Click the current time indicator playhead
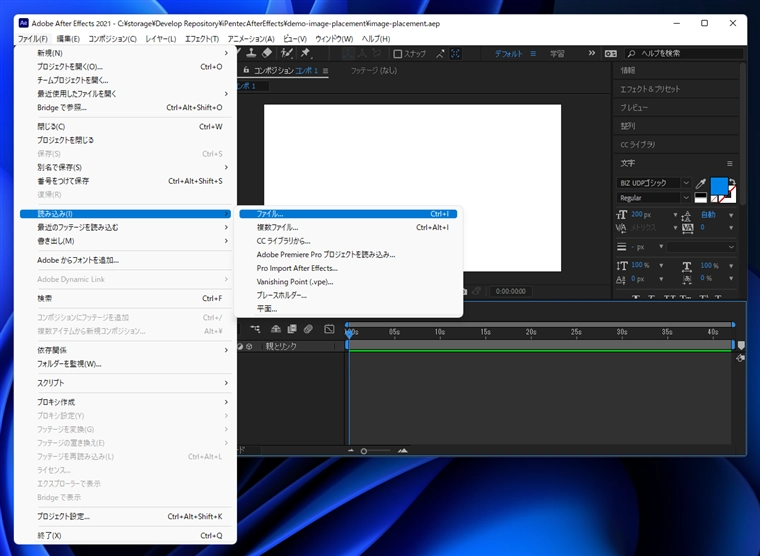 coord(349,333)
